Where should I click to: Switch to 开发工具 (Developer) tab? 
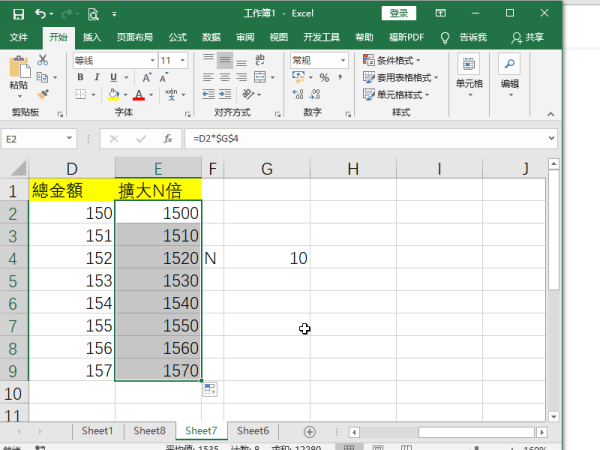321,37
